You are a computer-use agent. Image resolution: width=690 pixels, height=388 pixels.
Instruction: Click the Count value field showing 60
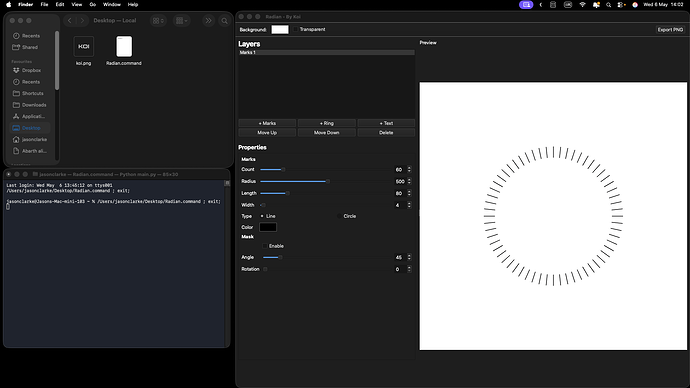click(400, 169)
